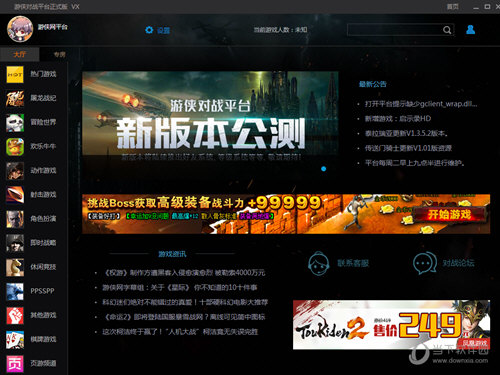Open the 《权游》 news item about 4000万元
The width and height of the screenshot is (500, 375).
click(185, 273)
